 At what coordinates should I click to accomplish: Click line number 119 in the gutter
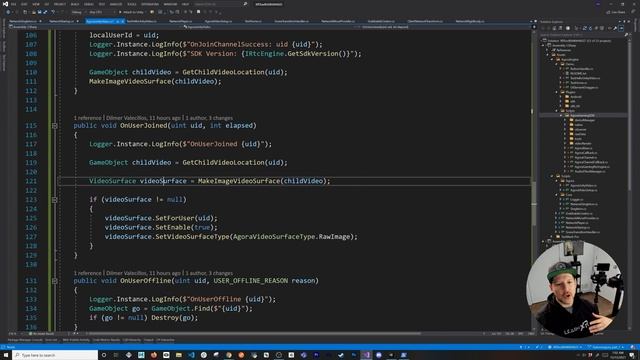pos(31,162)
